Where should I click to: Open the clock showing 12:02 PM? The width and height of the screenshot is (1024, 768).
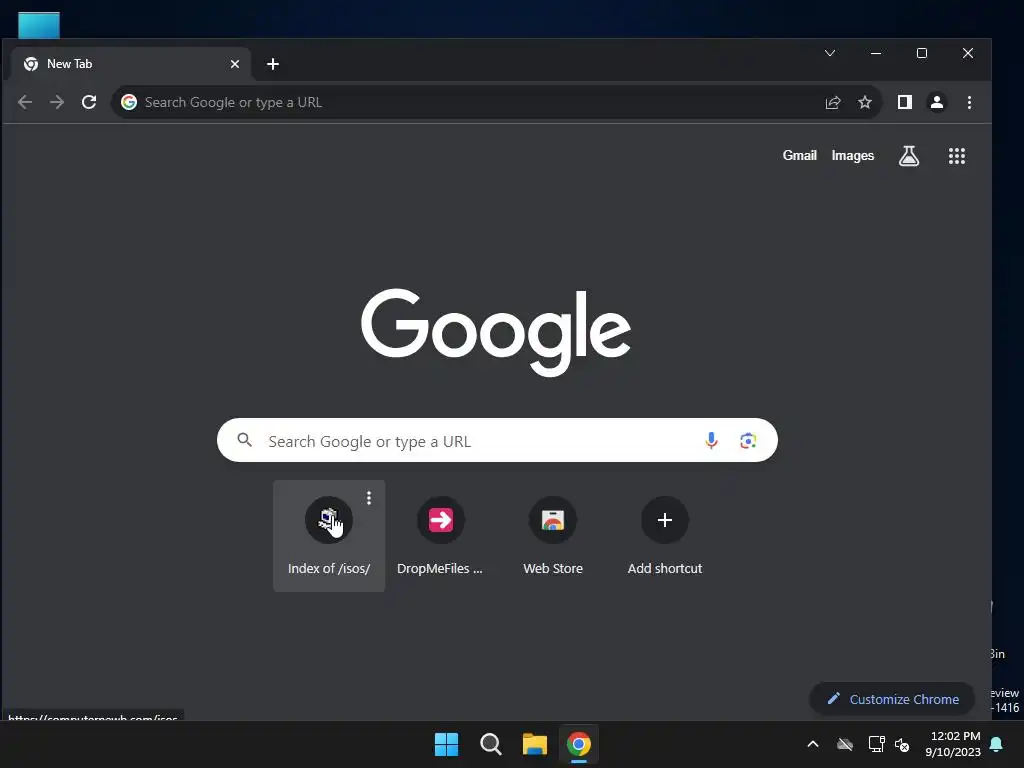click(x=953, y=744)
